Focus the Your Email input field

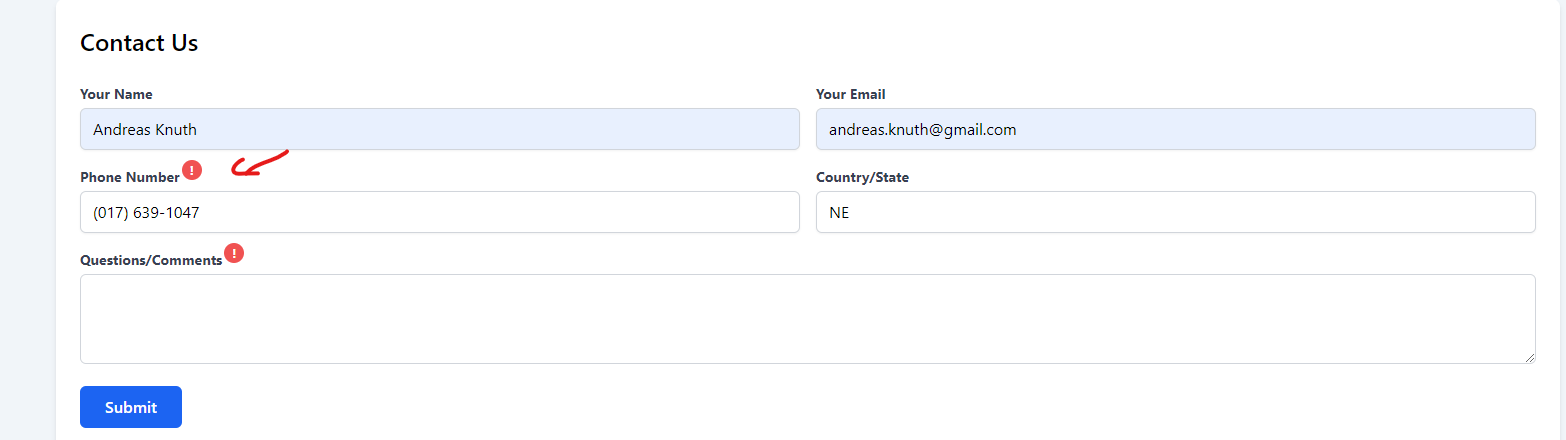point(1175,129)
